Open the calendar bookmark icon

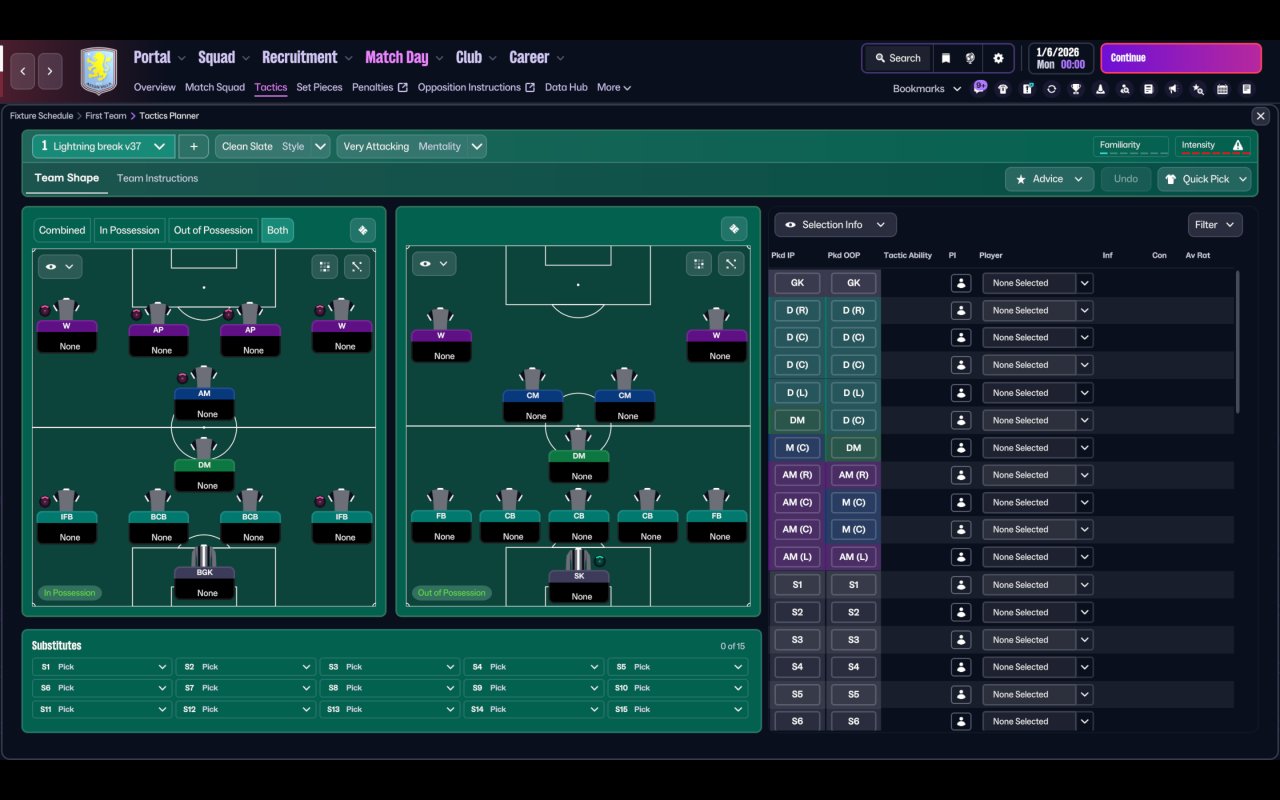1222,89
